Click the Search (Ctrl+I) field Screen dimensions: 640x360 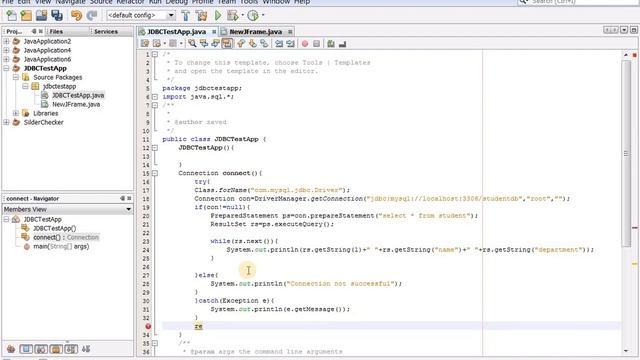(578, 2)
